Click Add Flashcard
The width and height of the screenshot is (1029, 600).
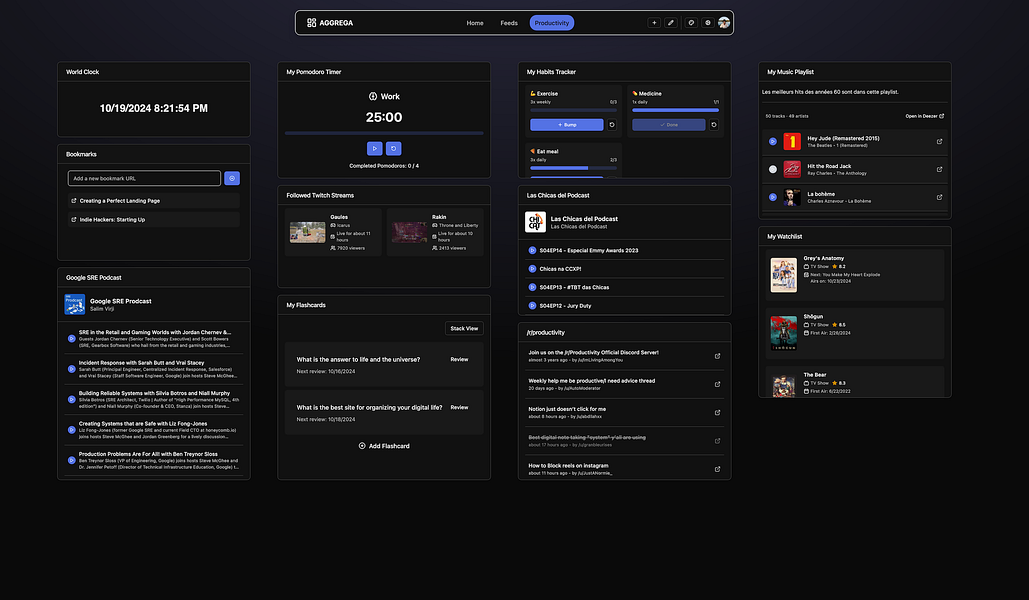tap(384, 446)
